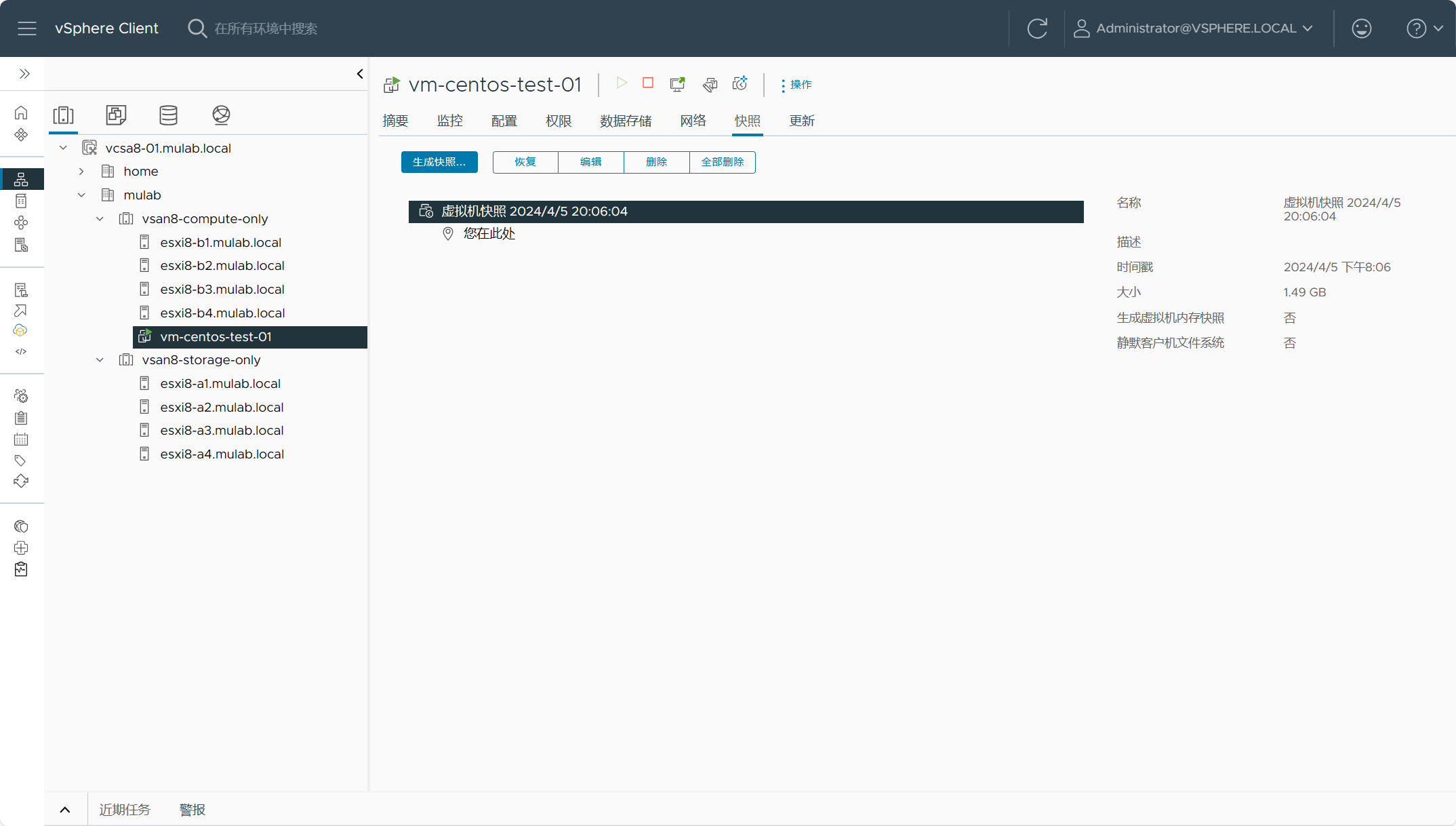Go to Home via house icon
The height and width of the screenshot is (826, 1456).
point(21,113)
